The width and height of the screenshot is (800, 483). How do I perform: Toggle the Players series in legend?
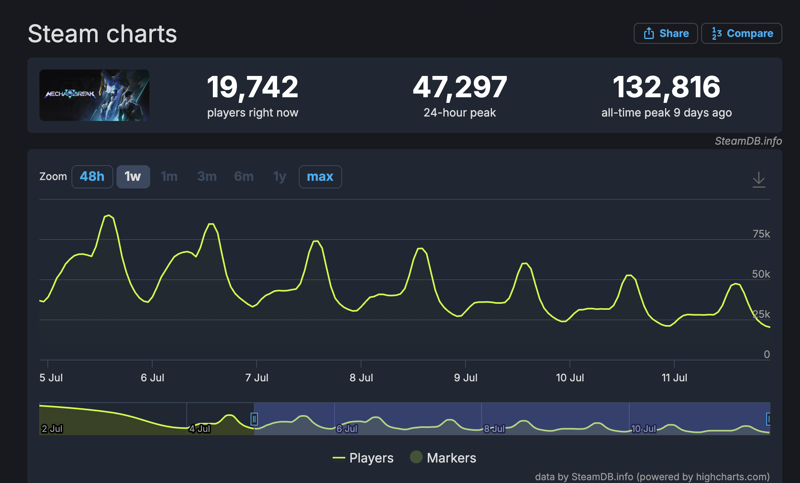pos(363,458)
